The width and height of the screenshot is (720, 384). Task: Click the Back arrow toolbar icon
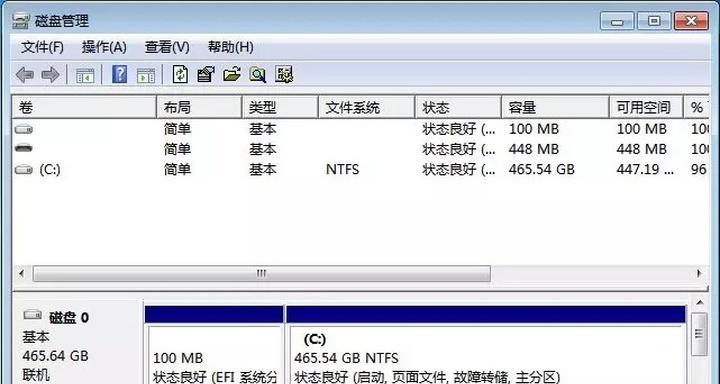24,74
